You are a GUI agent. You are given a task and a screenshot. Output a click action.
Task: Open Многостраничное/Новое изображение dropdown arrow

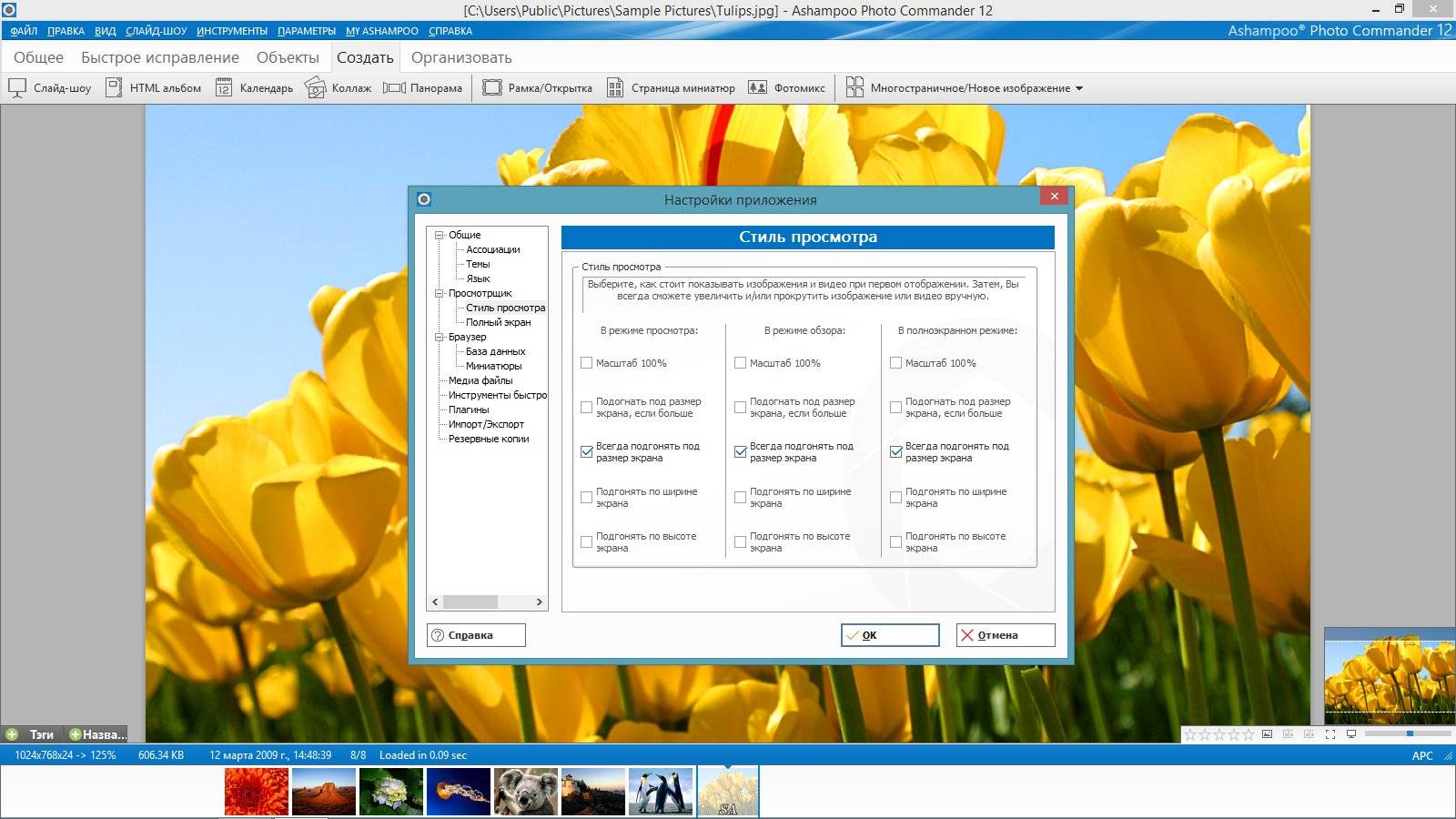1079,88
